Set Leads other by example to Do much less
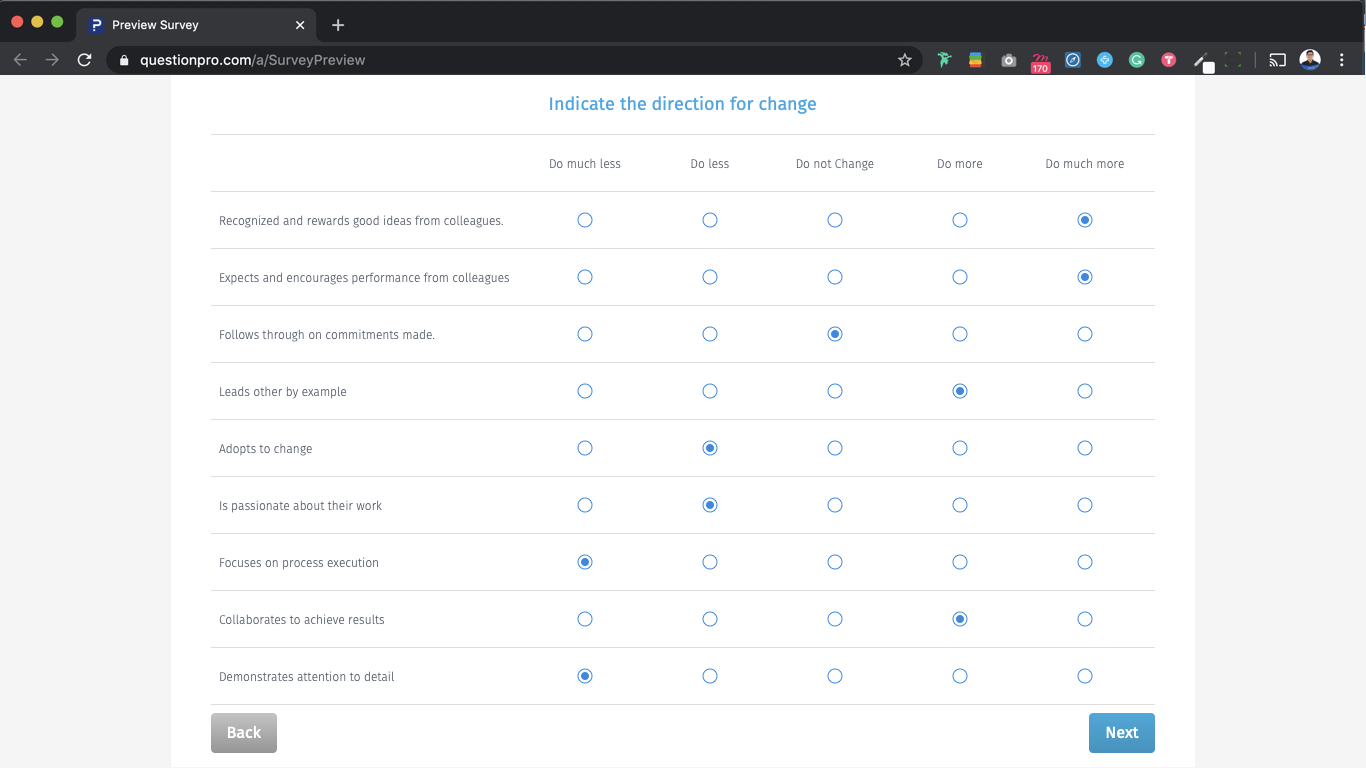The width and height of the screenshot is (1366, 768). coord(585,391)
